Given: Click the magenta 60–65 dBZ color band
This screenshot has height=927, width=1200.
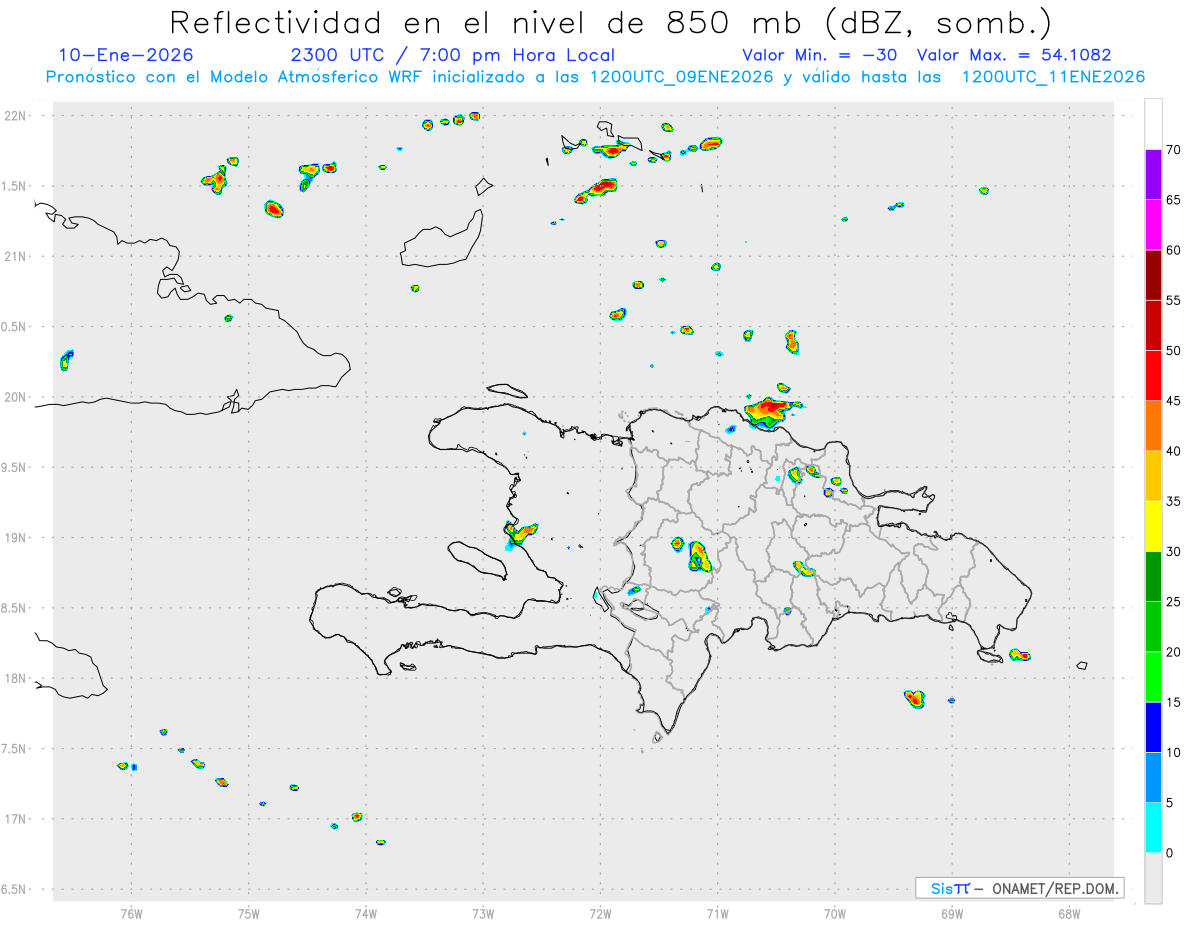Looking at the screenshot, I should pos(1153,225).
